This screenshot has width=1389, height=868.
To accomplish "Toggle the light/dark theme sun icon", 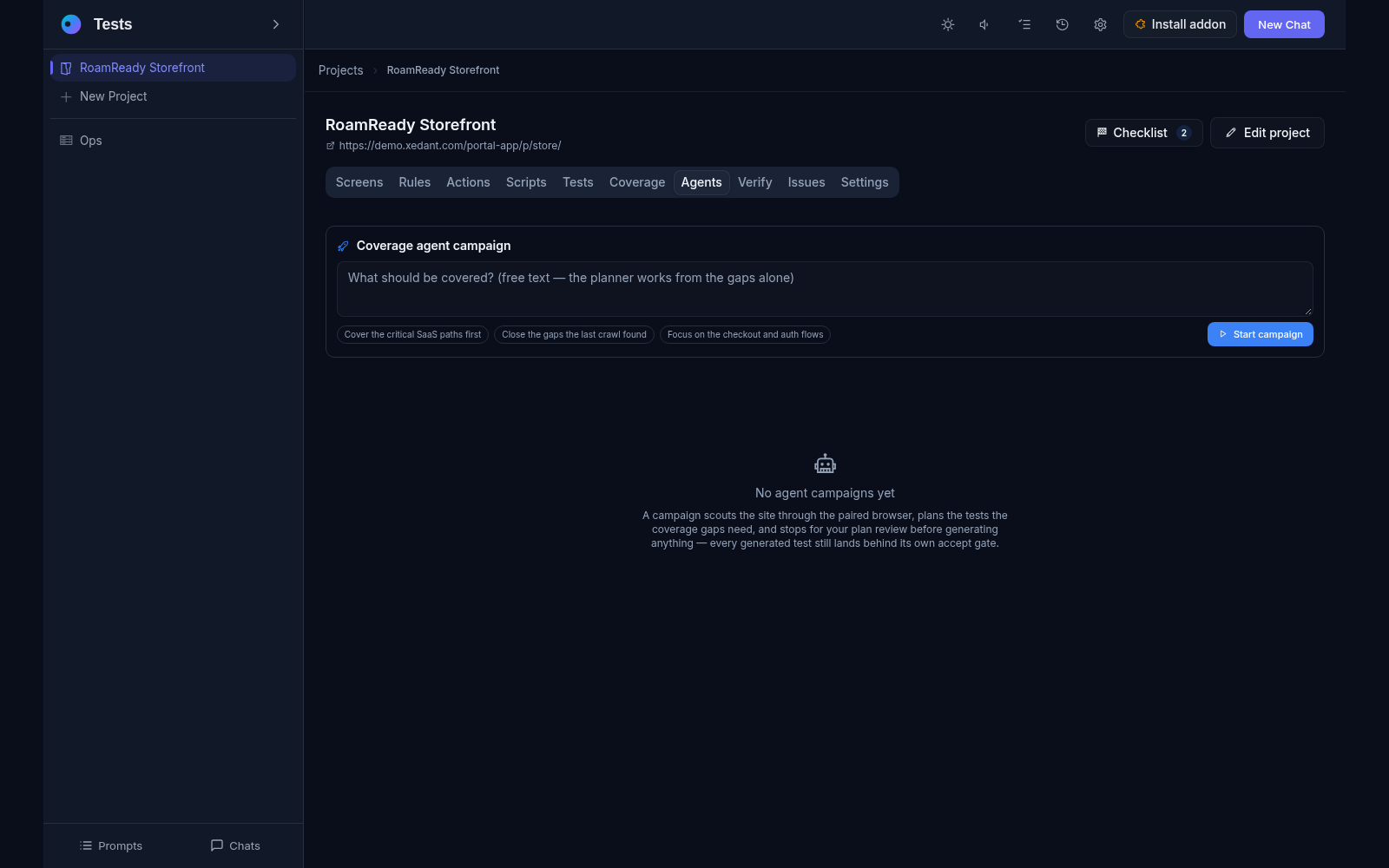I will (x=948, y=24).
